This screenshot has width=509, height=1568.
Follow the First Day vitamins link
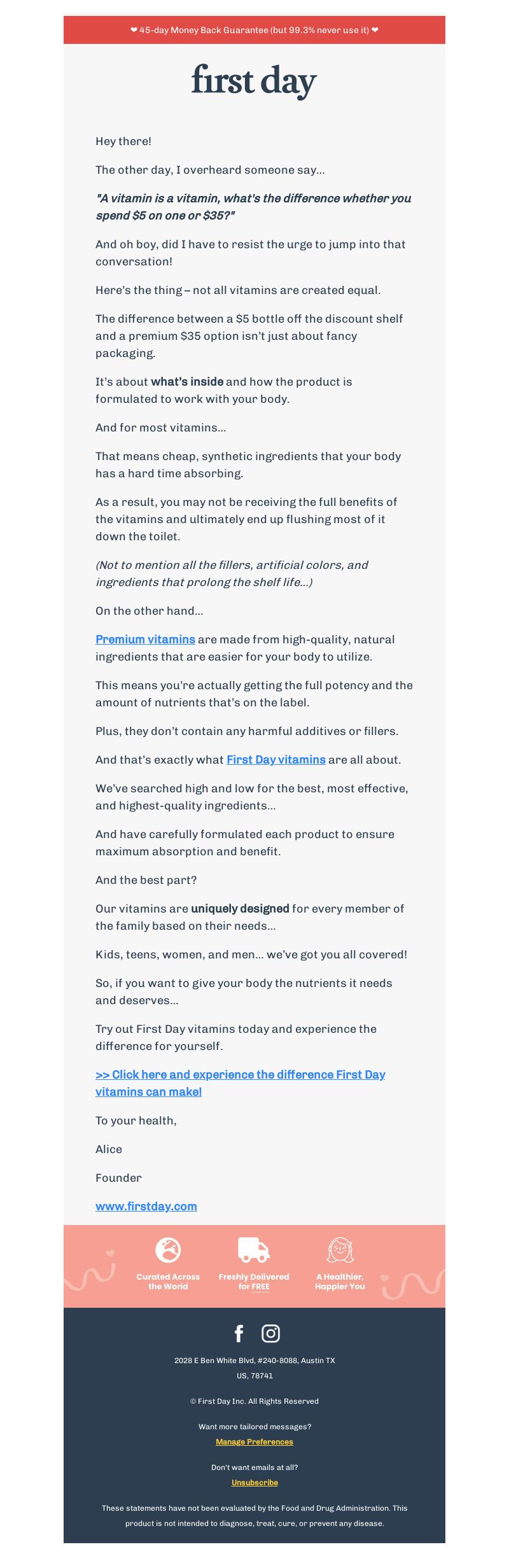click(276, 760)
